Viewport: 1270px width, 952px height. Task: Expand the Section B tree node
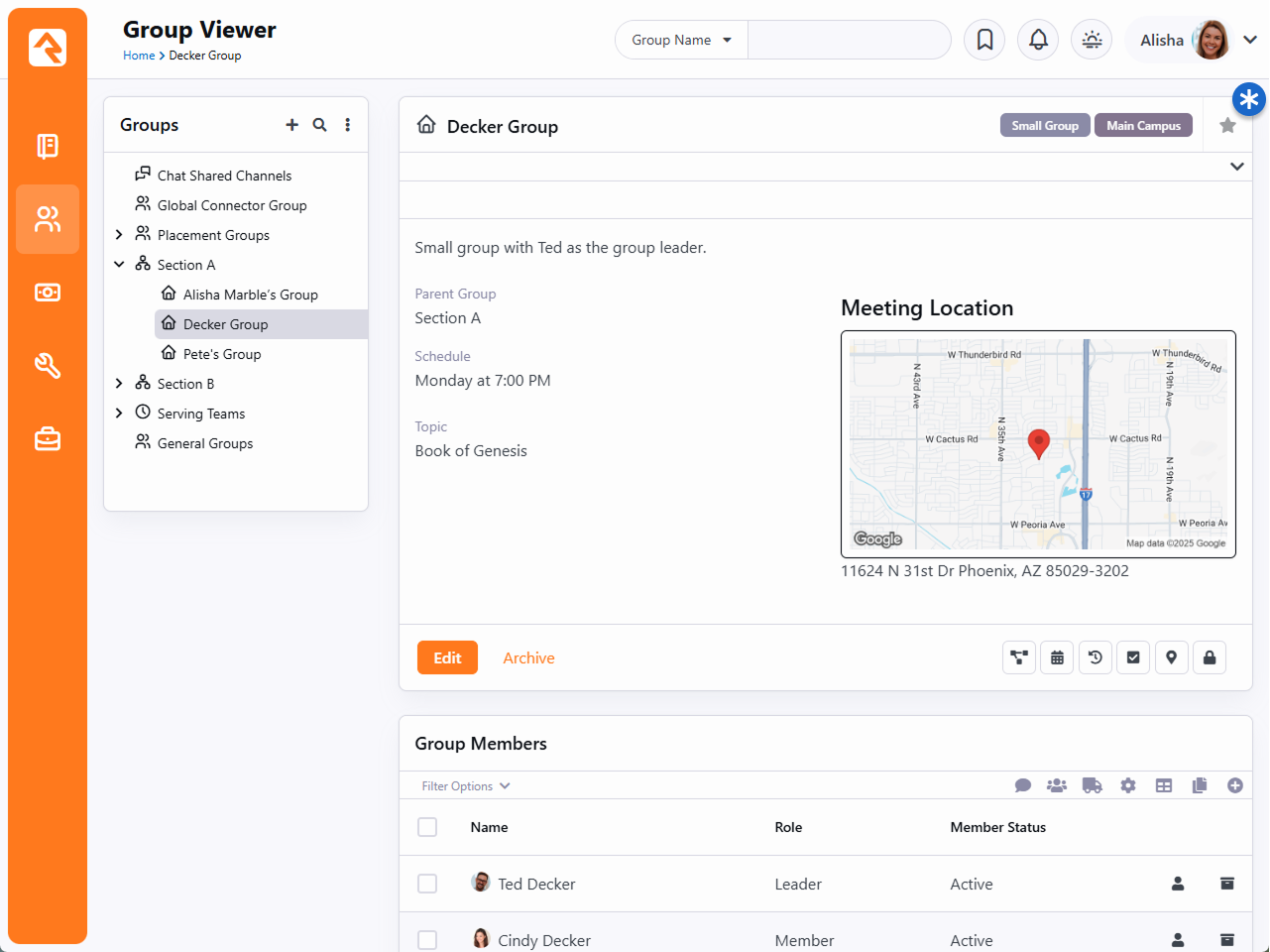tap(119, 384)
